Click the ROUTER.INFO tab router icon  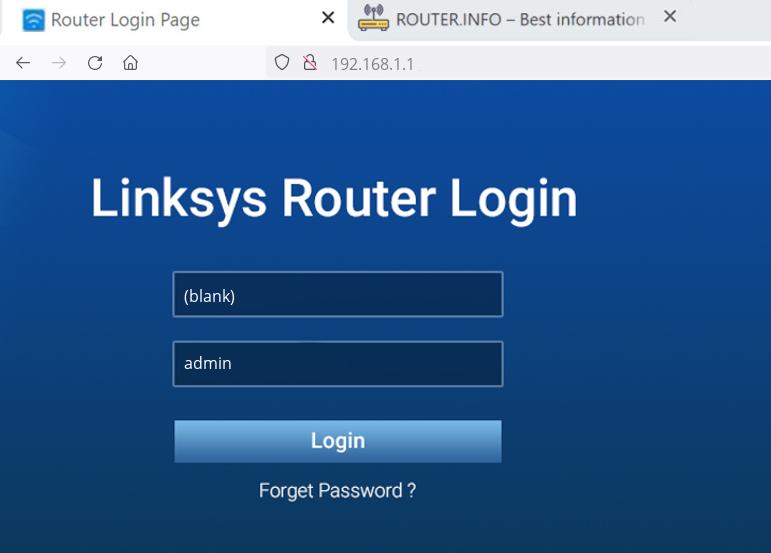click(x=373, y=18)
